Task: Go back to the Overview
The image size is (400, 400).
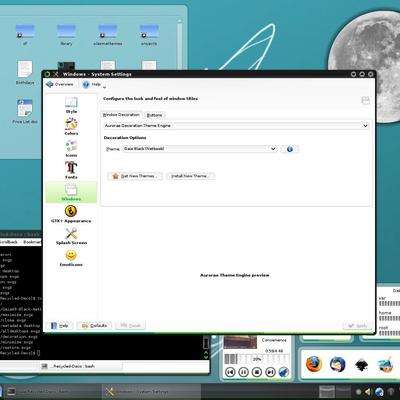Action: [x=60, y=84]
